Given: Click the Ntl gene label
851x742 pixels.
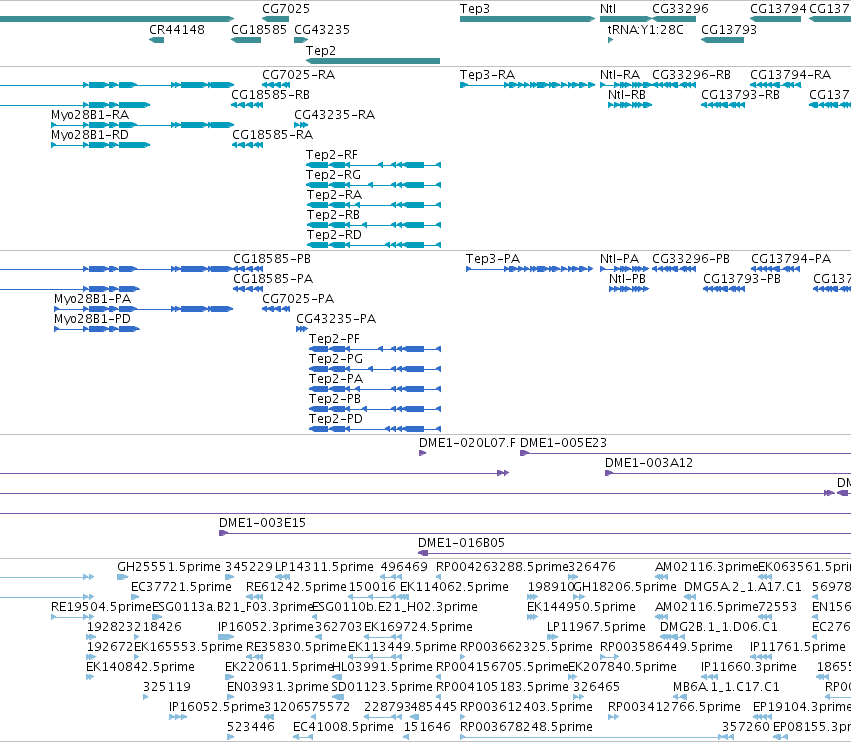Looking at the screenshot, I should click(608, 9).
